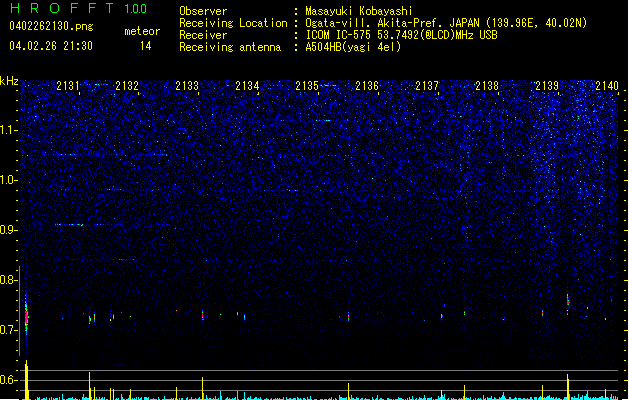Click the 0.7 frequency axis label
Screen dimensions: 629x400
click(9, 330)
